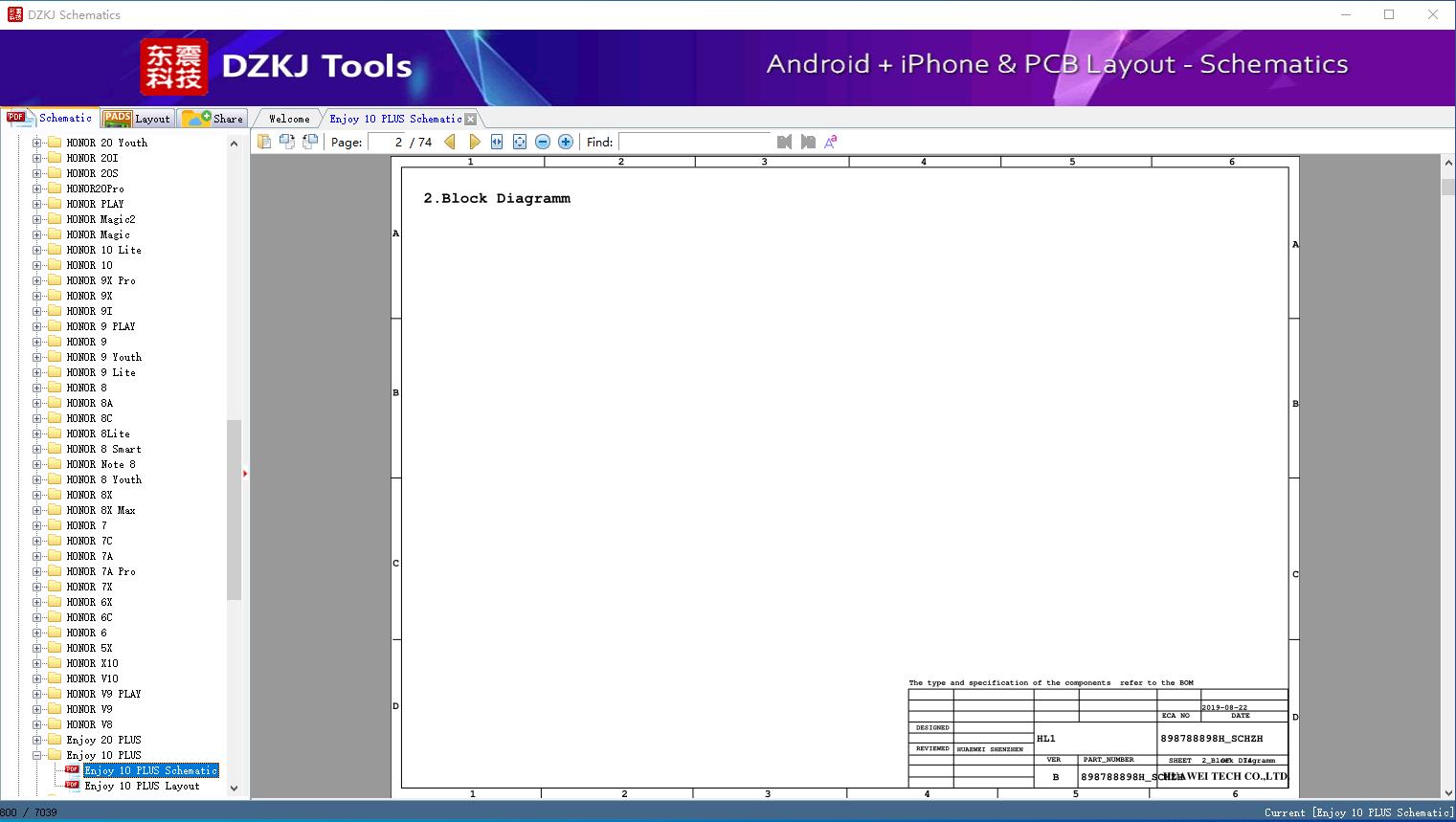1456x822 pixels.
Task: Click the find next icon
Action: tap(808, 142)
